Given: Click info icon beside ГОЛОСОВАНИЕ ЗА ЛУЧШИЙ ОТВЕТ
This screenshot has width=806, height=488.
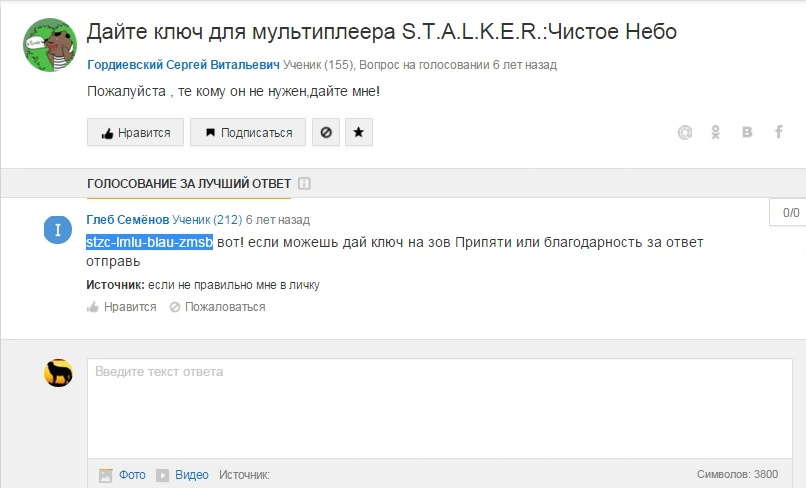Looking at the screenshot, I should point(304,184).
